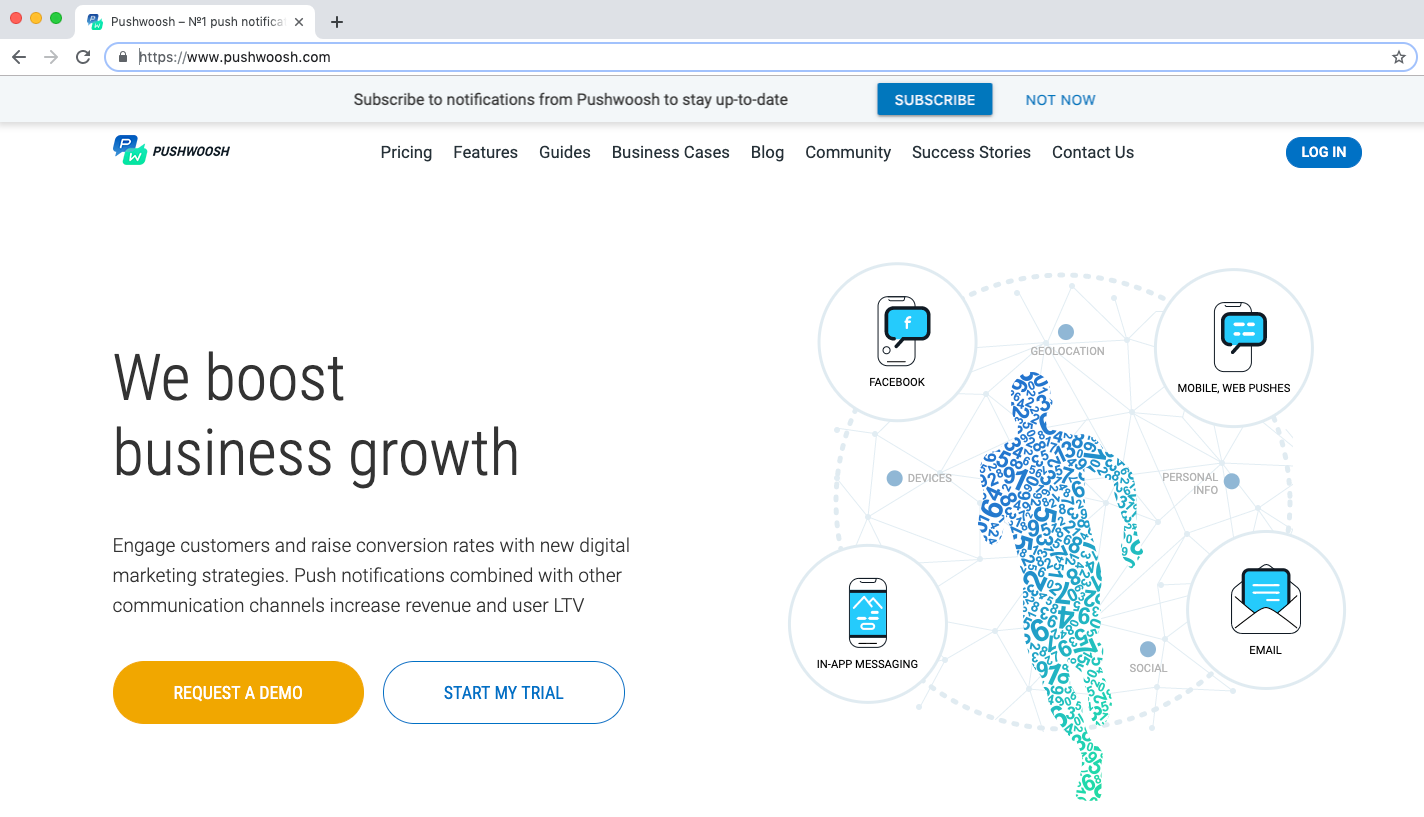Image resolution: width=1424 pixels, height=817 pixels.
Task: Open the Pricing menu item
Action: pos(406,152)
